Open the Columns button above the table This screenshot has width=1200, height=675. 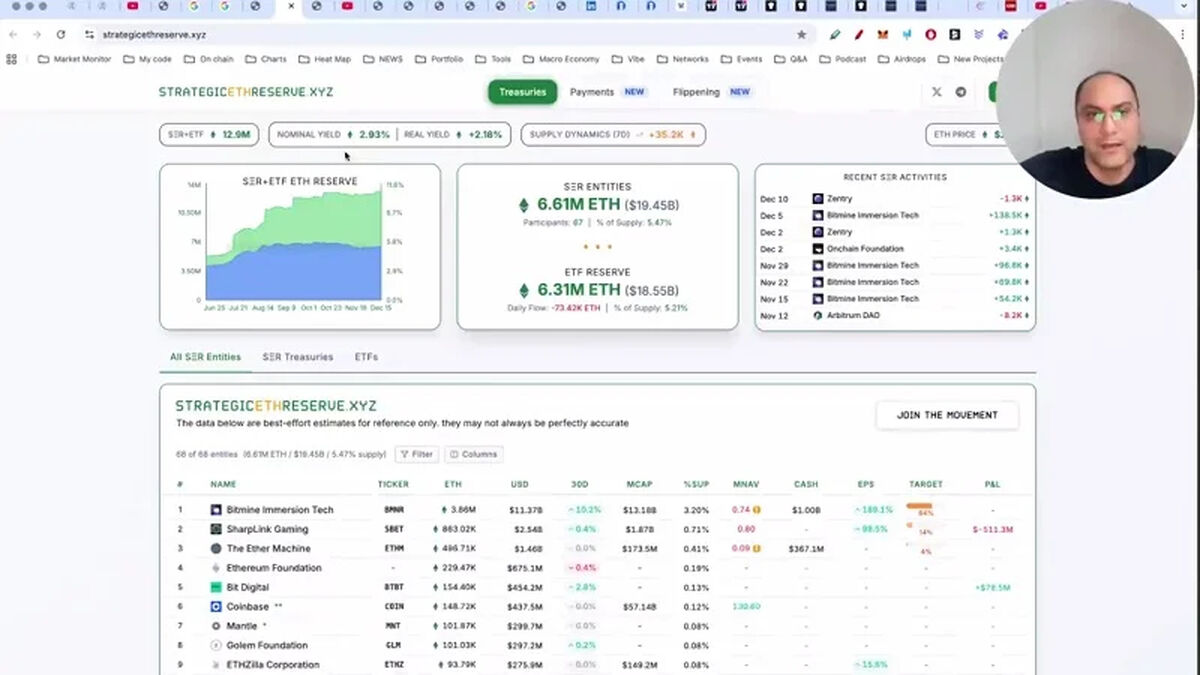473,454
